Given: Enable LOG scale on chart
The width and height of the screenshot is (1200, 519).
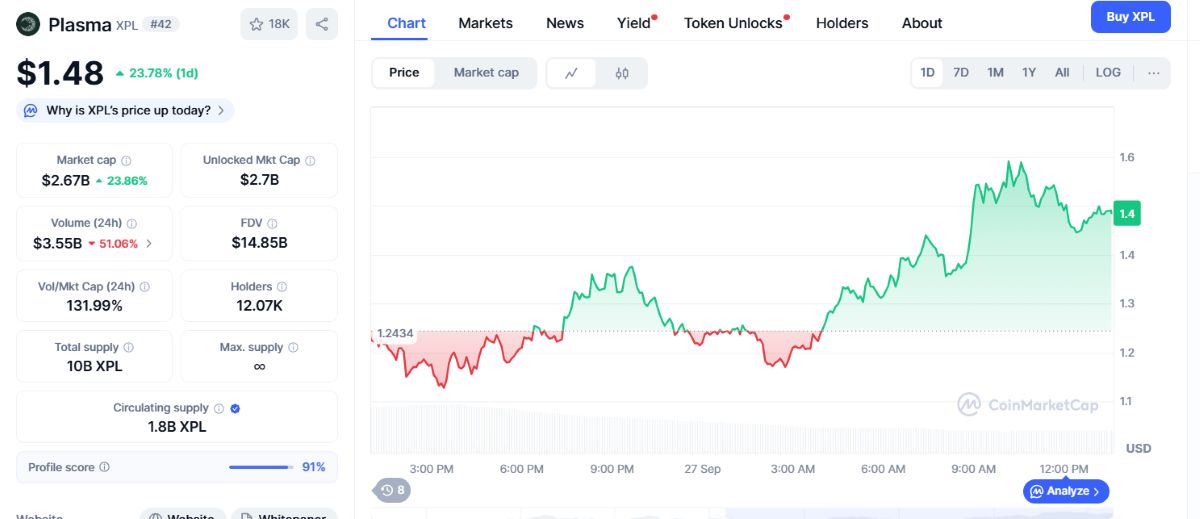Looking at the screenshot, I should [x=1108, y=73].
